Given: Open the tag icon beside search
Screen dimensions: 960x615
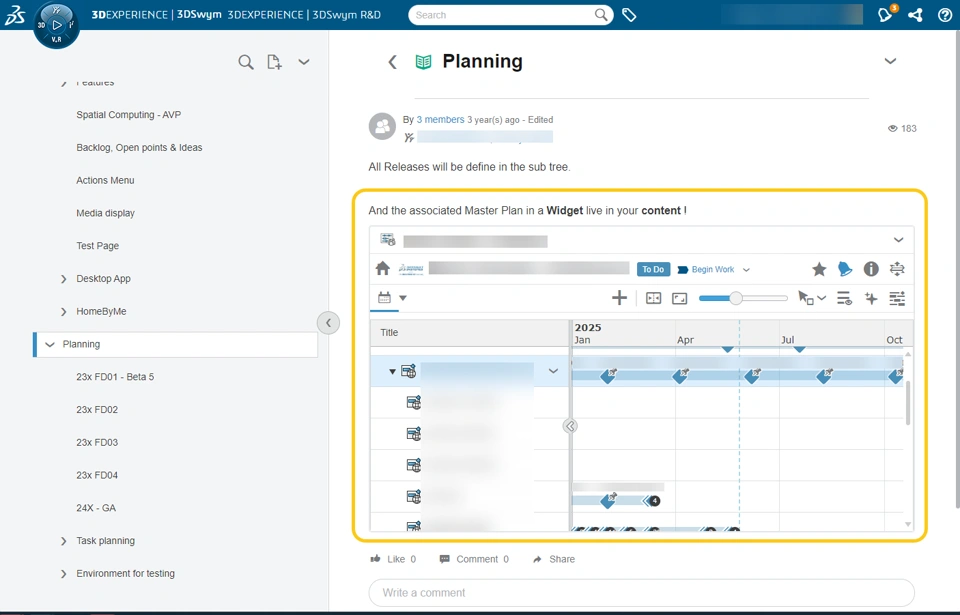Looking at the screenshot, I should coord(629,15).
